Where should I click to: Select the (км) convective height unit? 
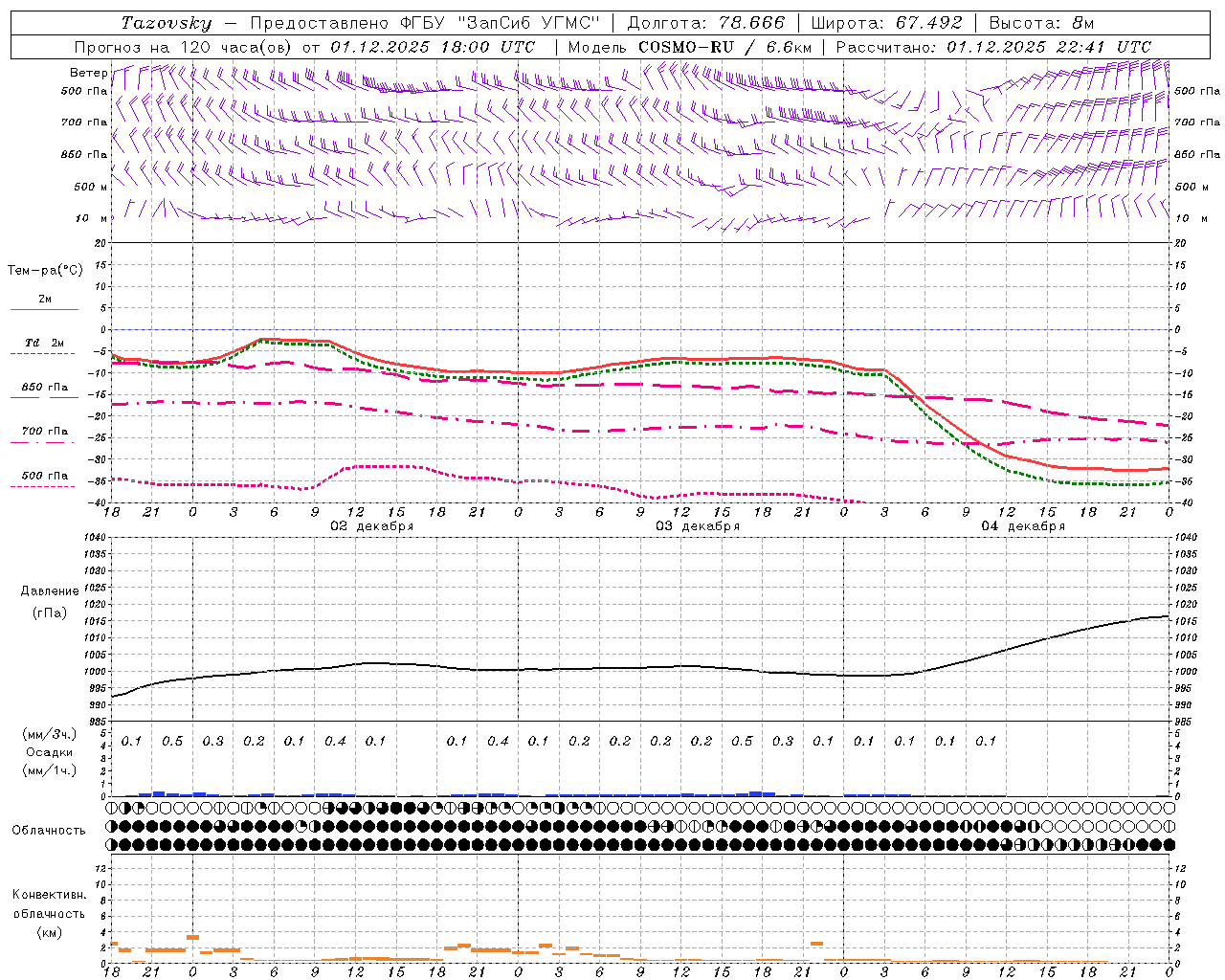click(x=50, y=932)
